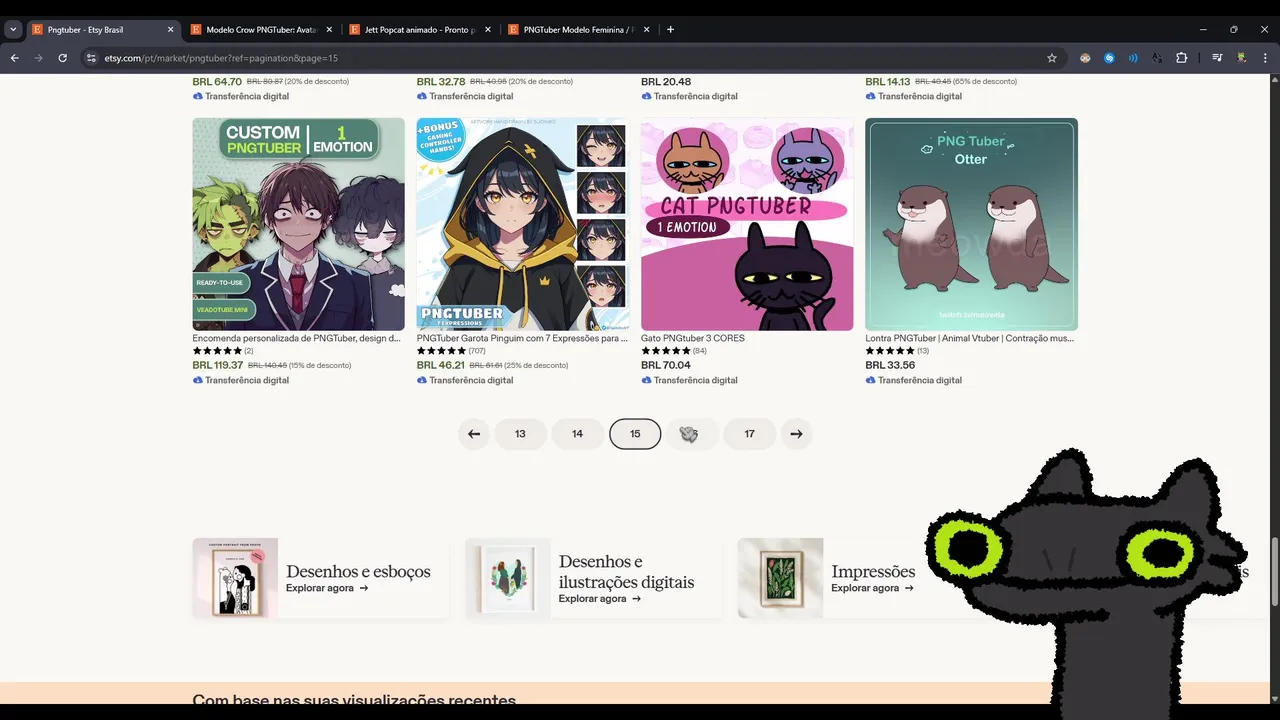Switch to the Modelo Crow PNGTuber tab
The width and height of the screenshot is (1280, 720).
(261, 30)
